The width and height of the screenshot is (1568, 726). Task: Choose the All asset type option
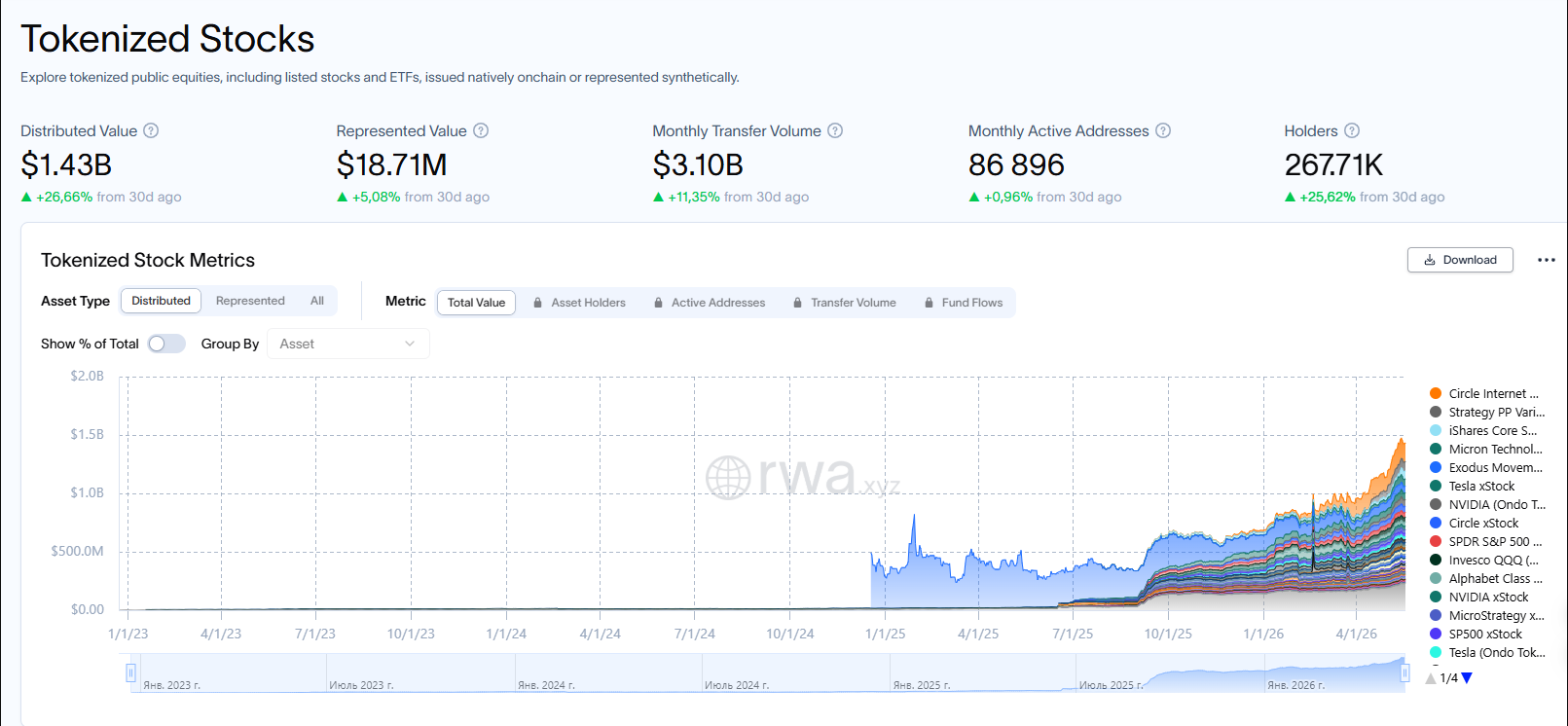pos(317,301)
